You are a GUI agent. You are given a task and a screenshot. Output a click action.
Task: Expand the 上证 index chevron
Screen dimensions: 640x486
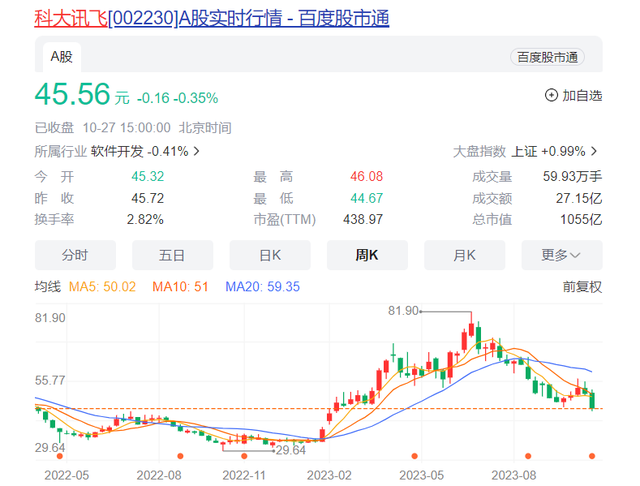594,152
